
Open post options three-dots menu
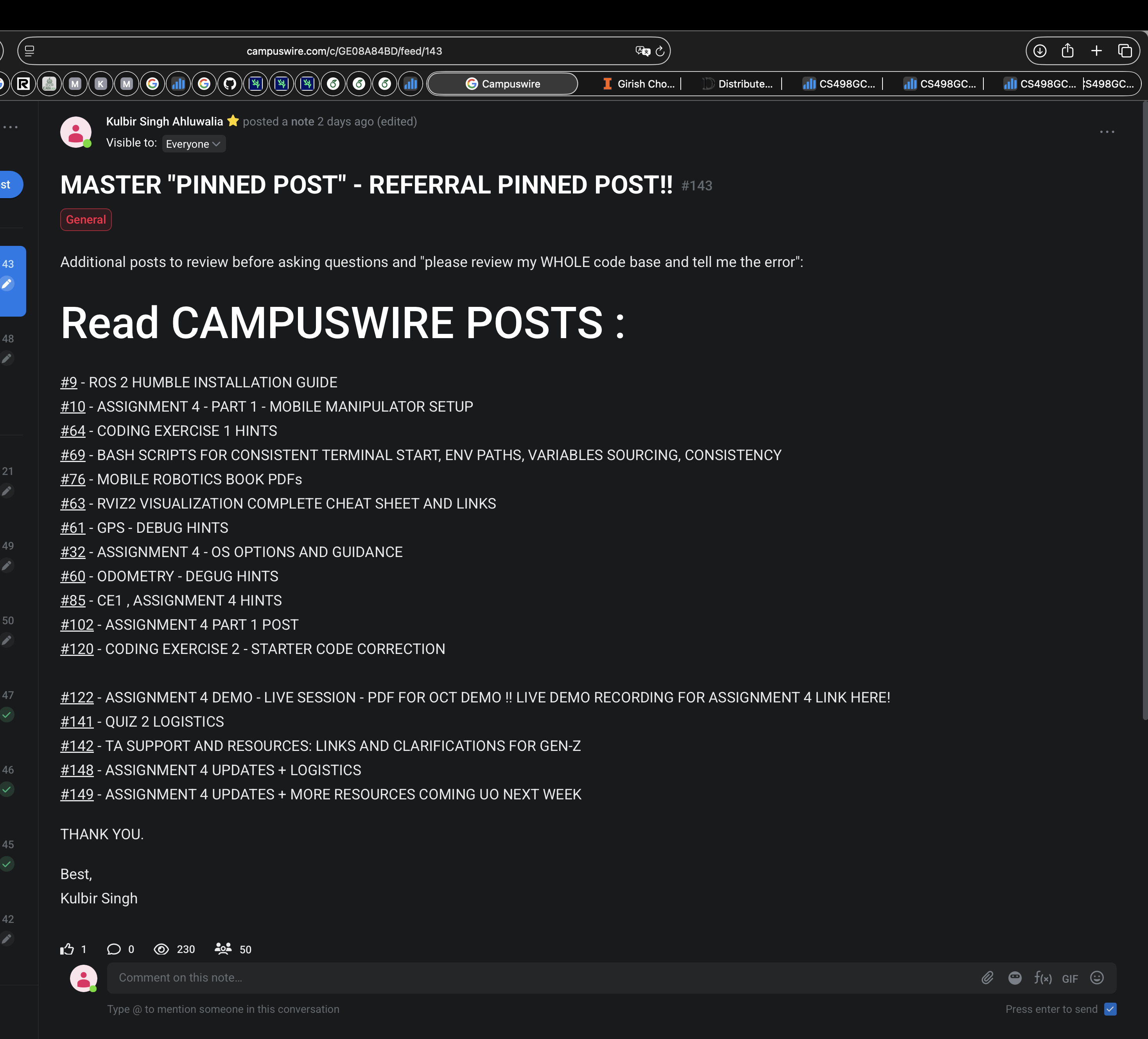click(1107, 131)
